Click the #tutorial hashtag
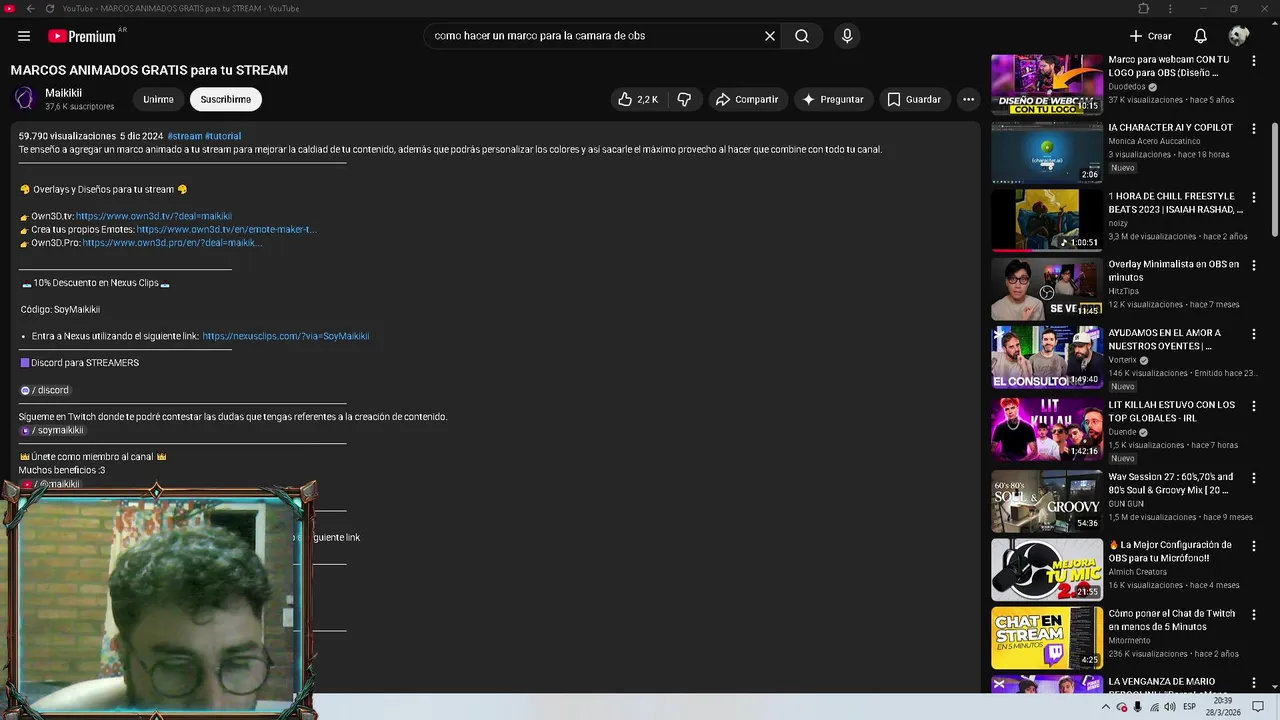Screen dimensions: 1280x720 (x=223, y=136)
